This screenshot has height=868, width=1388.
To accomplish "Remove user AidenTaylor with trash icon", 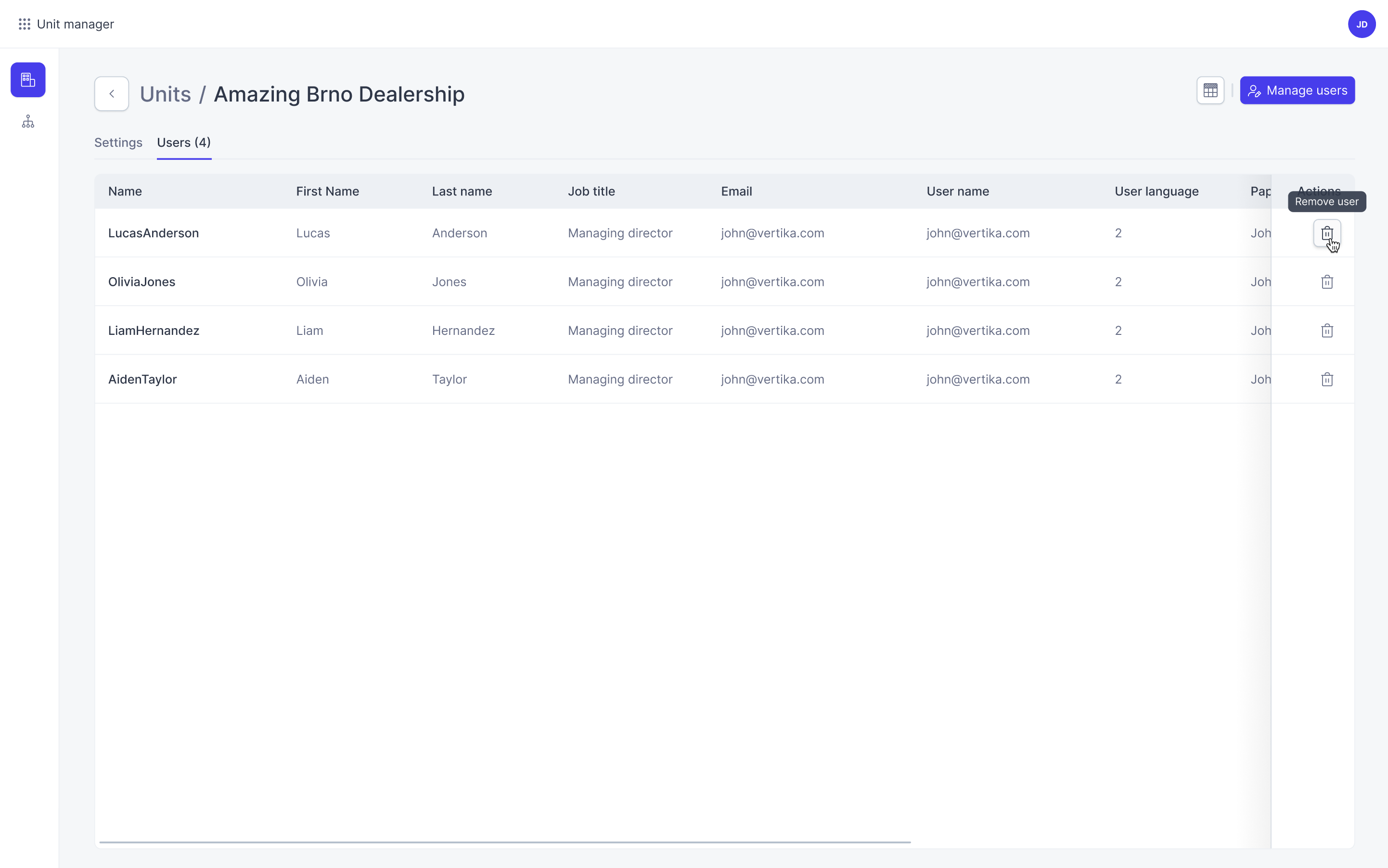I will point(1327,380).
